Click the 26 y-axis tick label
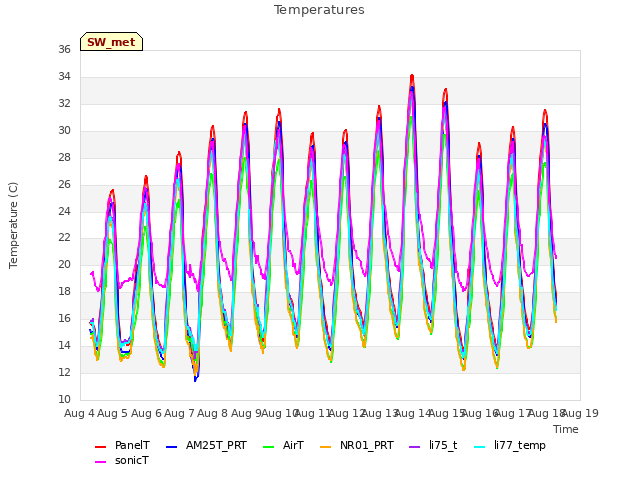The image size is (640, 480). 64,184
